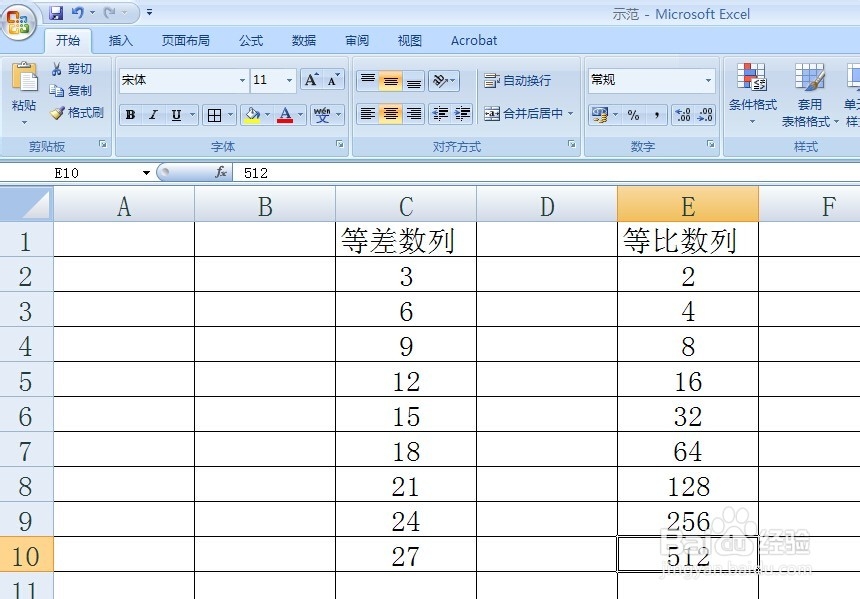
Task: Switch to the 插入 tab
Action: [x=121, y=41]
